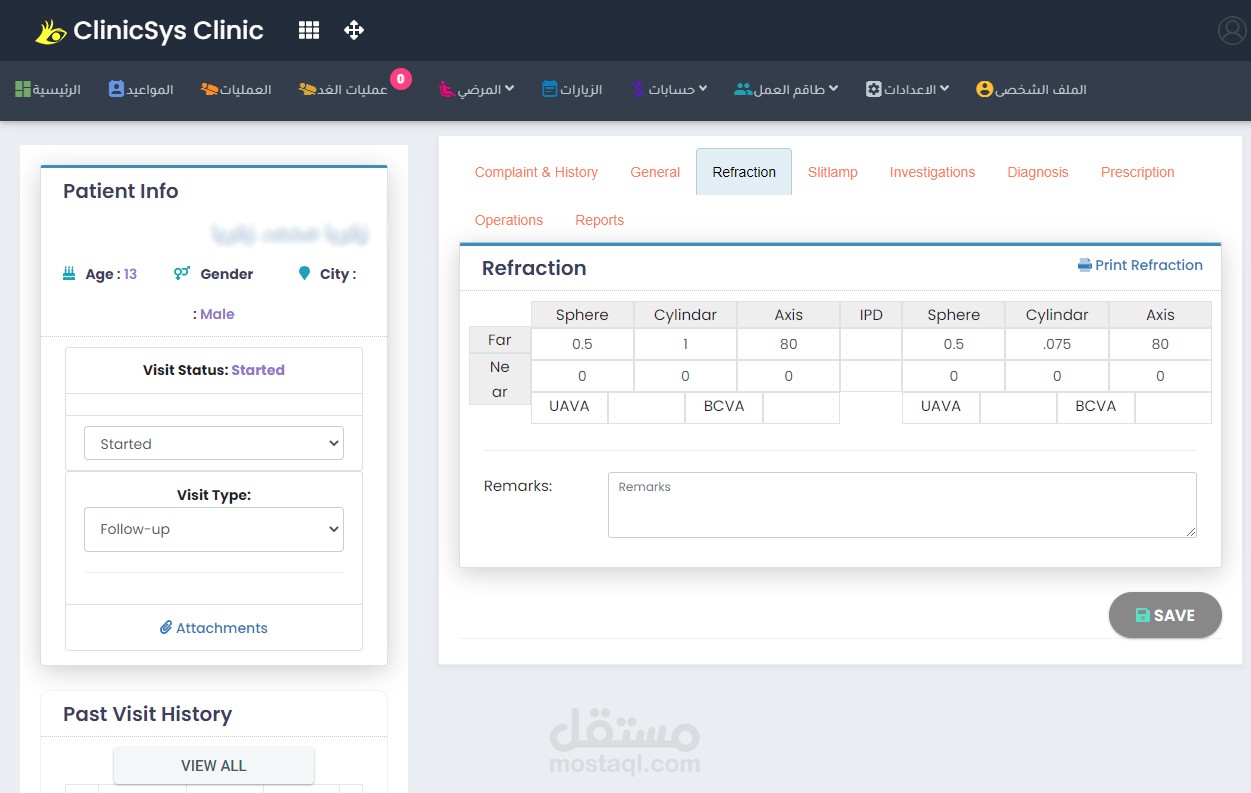Click the paperclip icon beside Attachments
The width and height of the screenshot is (1251, 793).
click(166, 628)
